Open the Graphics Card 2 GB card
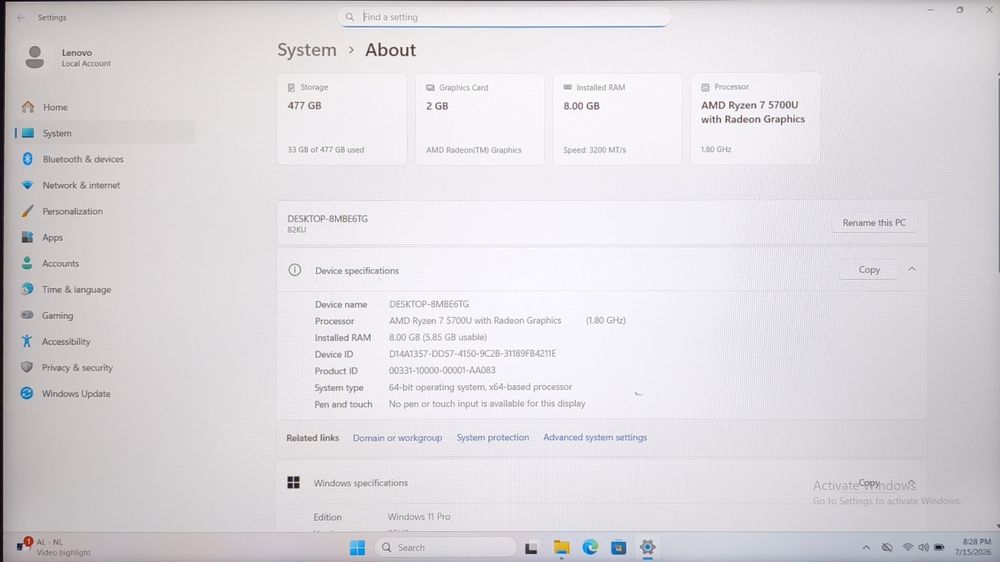This screenshot has height=562, width=1000. [480, 119]
